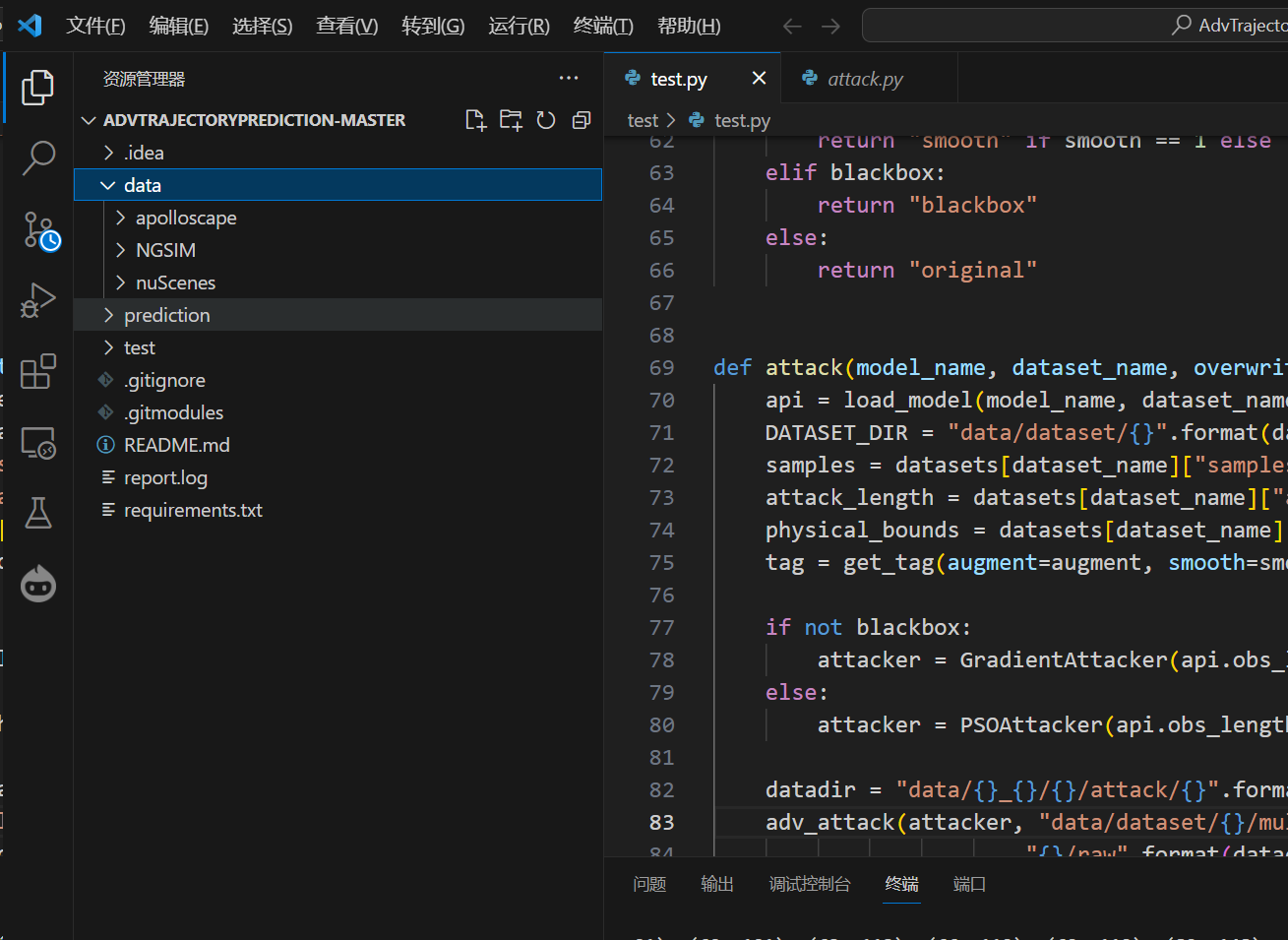Viewport: 1288px width, 940px height.
Task: Switch to the 调试控制台 panel tab
Action: pyautogui.click(x=810, y=884)
